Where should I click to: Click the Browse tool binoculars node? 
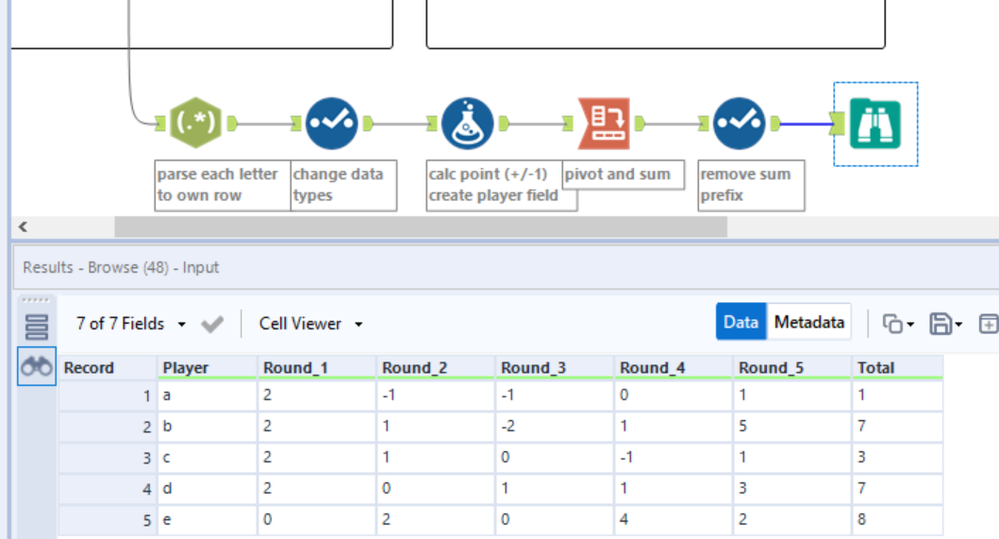point(875,123)
